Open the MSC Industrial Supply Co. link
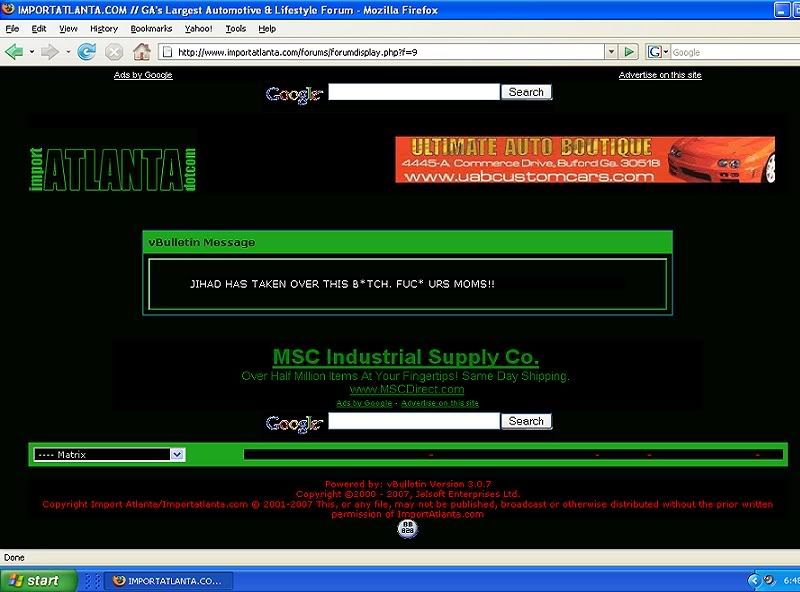The image size is (800, 592). pos(405,357)
